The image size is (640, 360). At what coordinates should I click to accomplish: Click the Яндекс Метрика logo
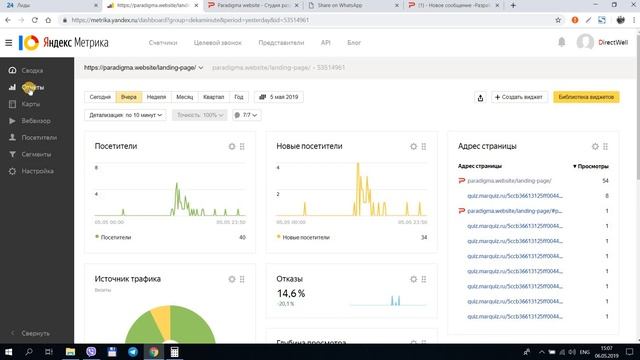[64, 42]
